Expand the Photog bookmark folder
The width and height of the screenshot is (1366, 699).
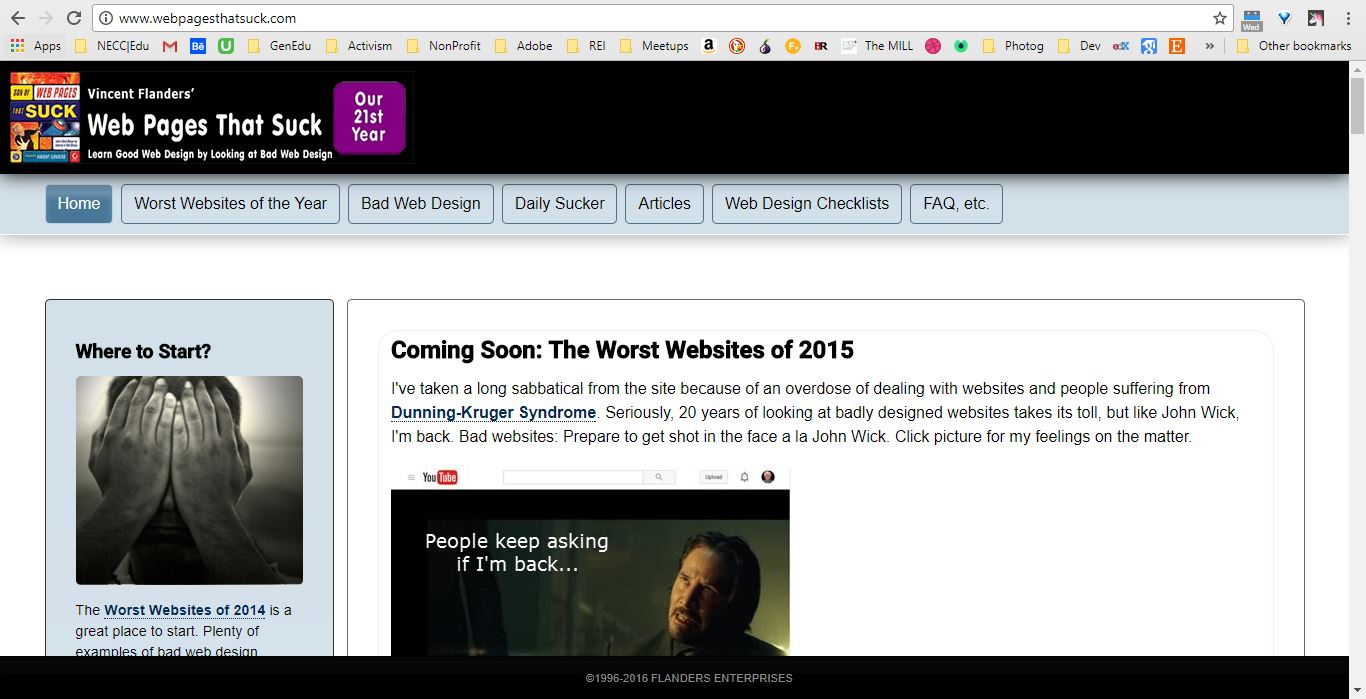point(1014,45)
